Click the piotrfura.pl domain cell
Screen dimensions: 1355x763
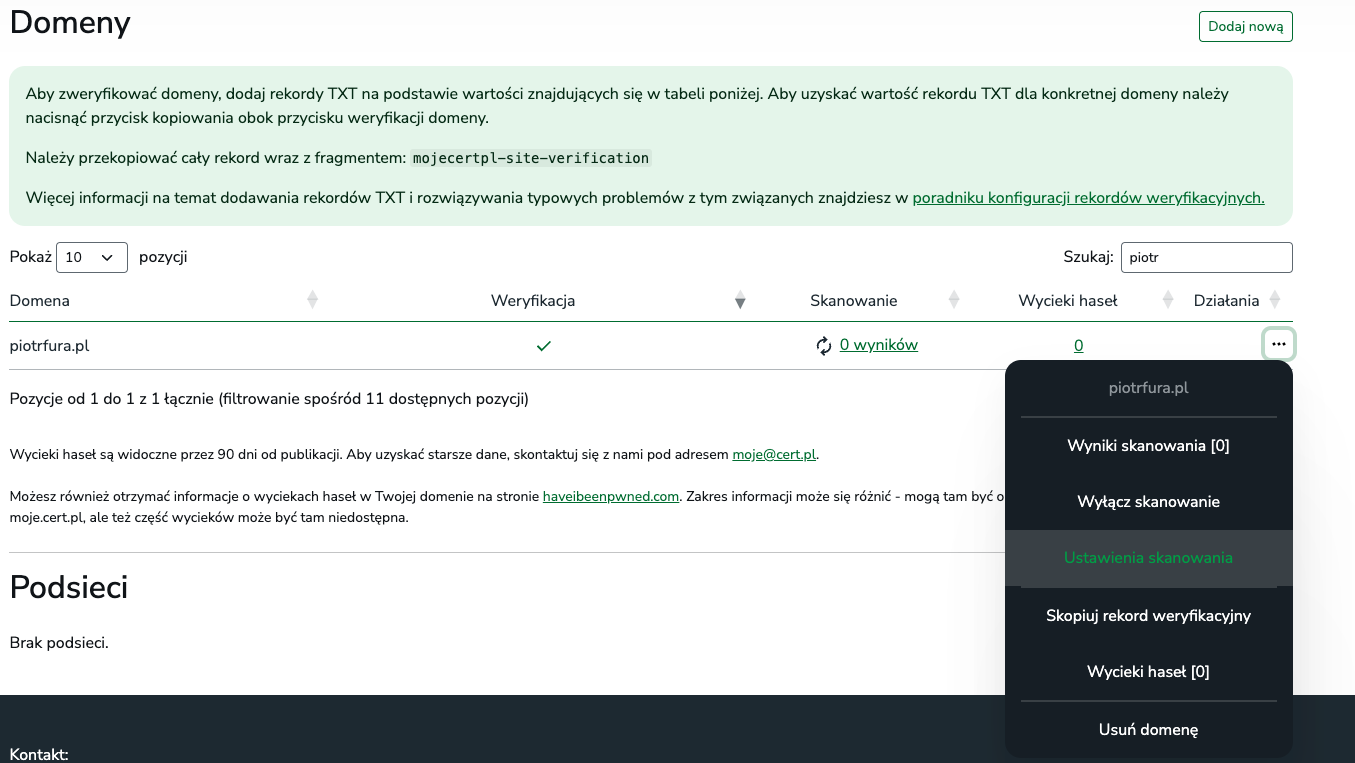coord(50,346)
